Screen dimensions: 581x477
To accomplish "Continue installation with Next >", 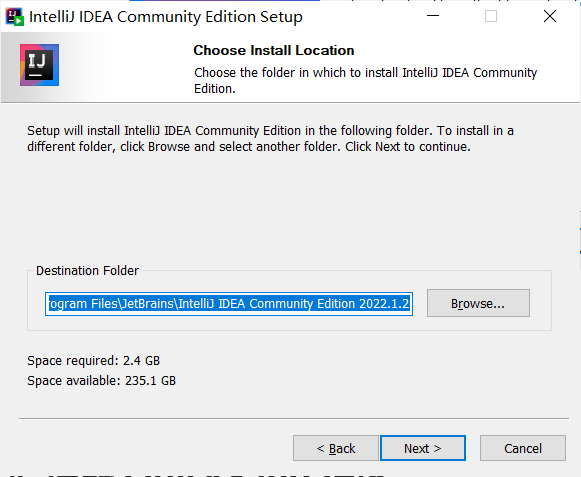I will tap(423, 448).
